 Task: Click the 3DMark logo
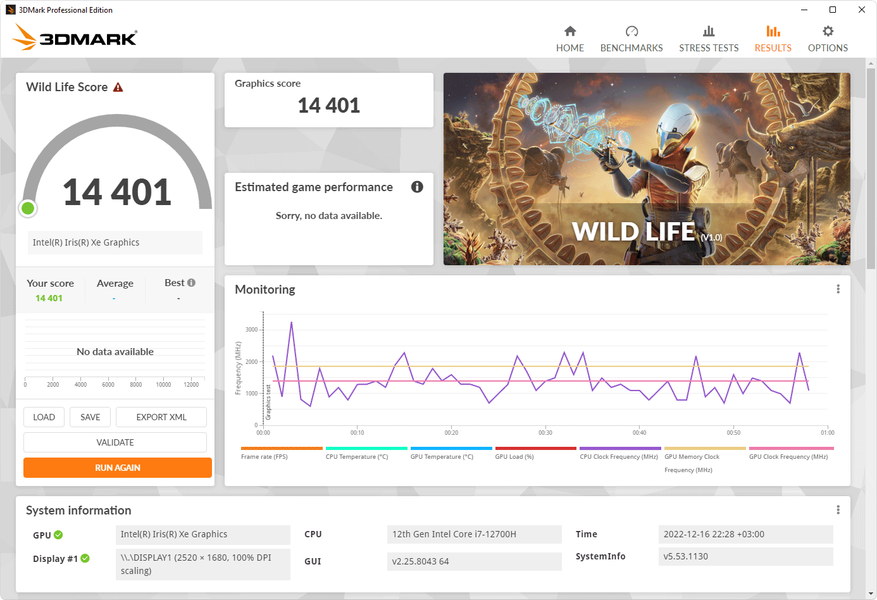point(74,37)
